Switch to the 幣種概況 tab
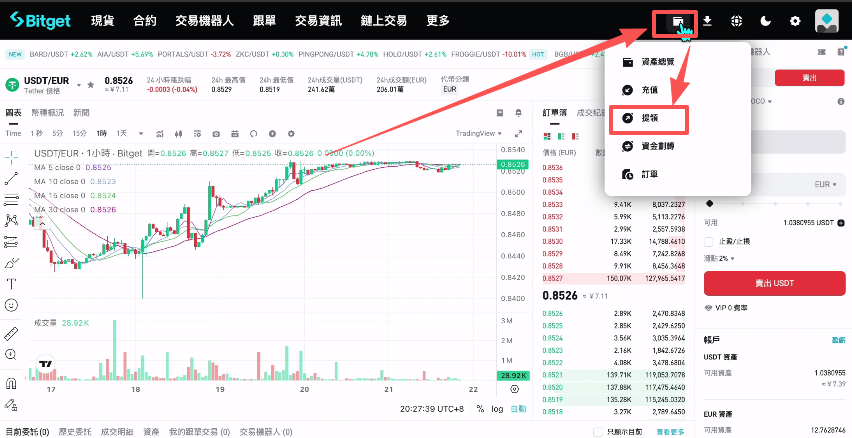The width and height of the screenshot is (852, 438). 47,113
